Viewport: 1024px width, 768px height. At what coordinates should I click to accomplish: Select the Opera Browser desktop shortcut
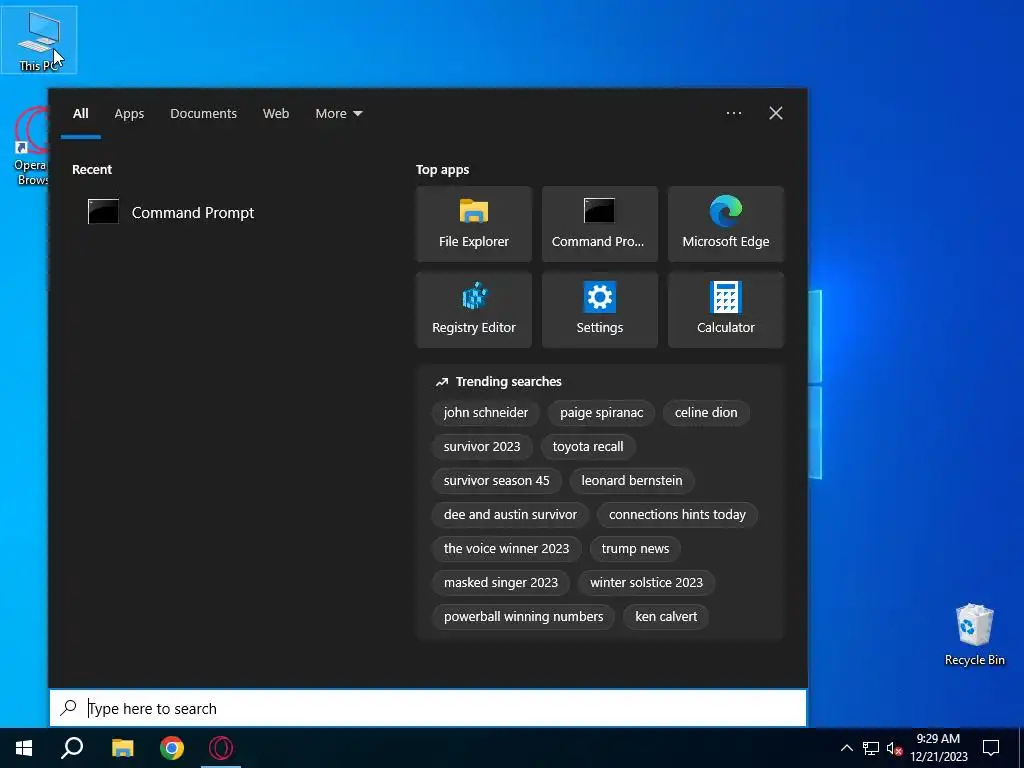coord(30,146)
